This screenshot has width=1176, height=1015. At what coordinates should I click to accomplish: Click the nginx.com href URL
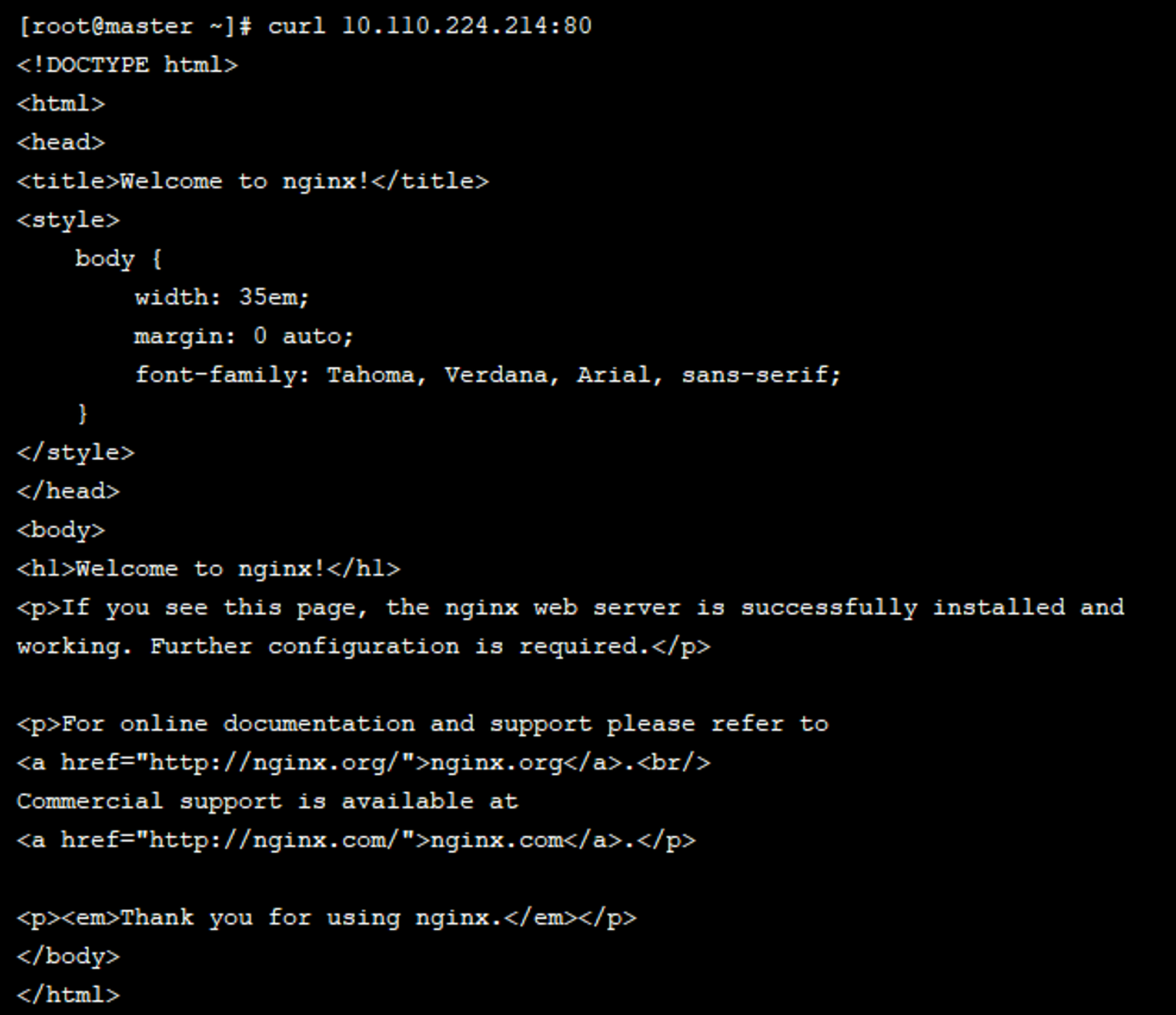(x=275, y=840)
